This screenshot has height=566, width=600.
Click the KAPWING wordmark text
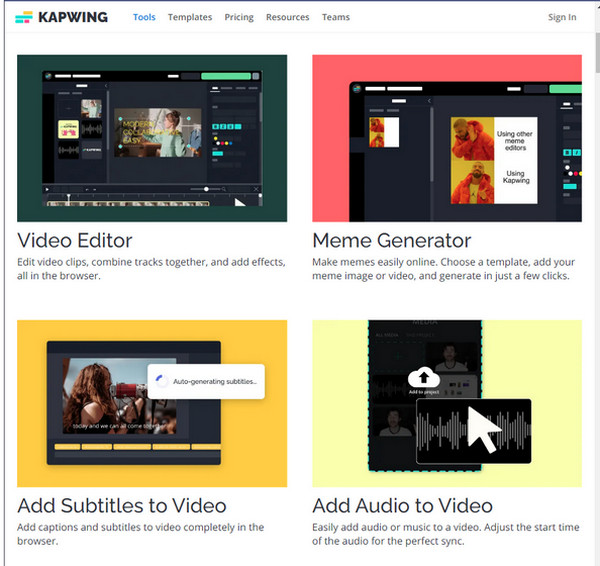pos(73,17)
